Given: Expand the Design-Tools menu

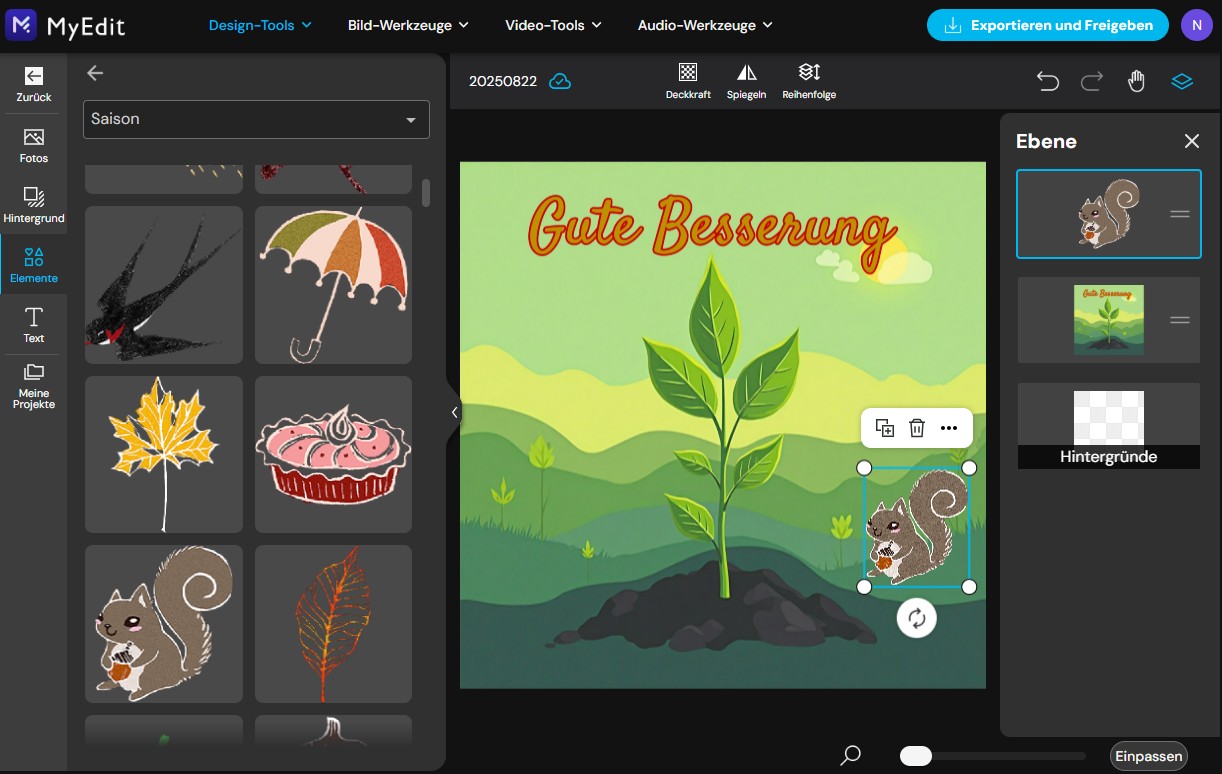Looking at the screenshot, I should [x=260, y=25].
